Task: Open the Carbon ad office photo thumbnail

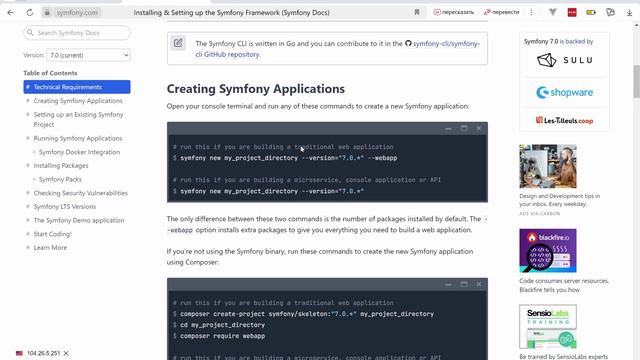Action: coord(548,166)
